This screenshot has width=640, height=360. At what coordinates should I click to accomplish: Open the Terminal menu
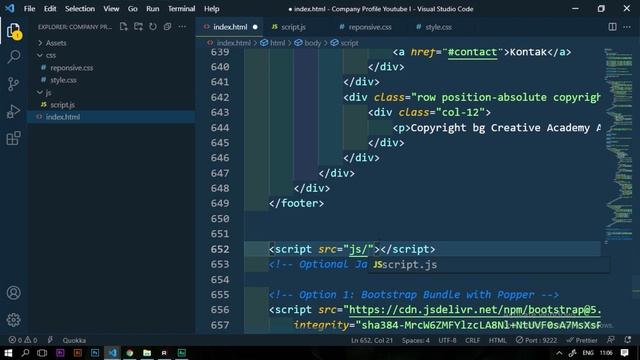click(x=182, y=9)
